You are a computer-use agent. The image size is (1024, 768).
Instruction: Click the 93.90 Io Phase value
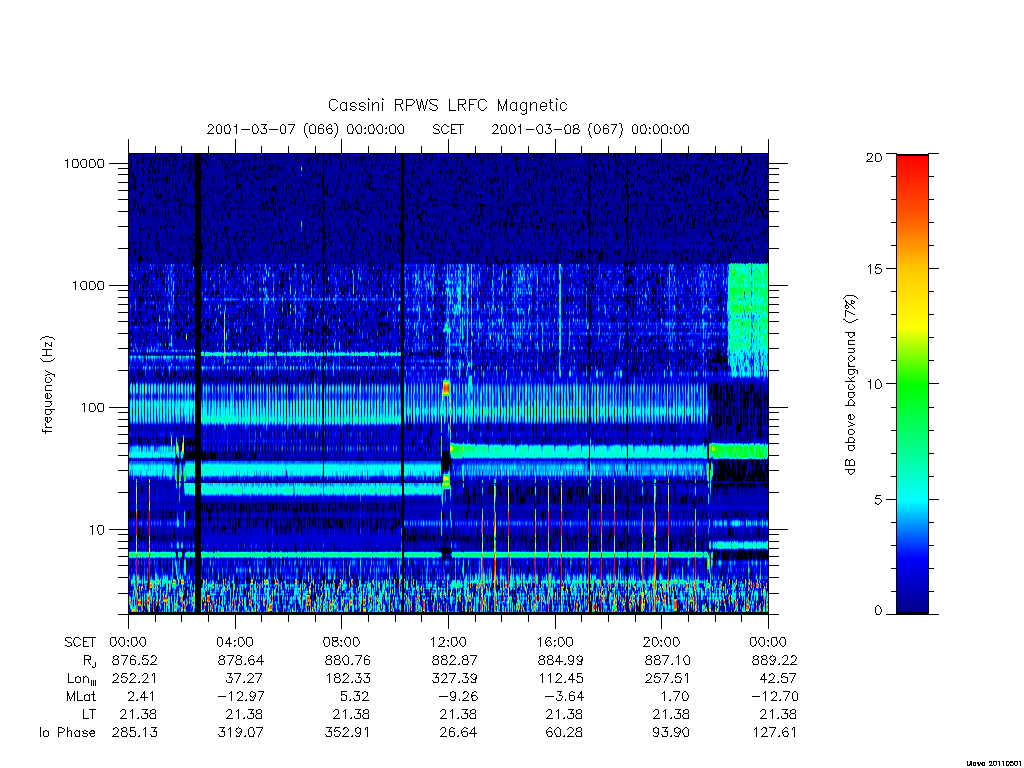pyautogui.click(x=671, y=733)
